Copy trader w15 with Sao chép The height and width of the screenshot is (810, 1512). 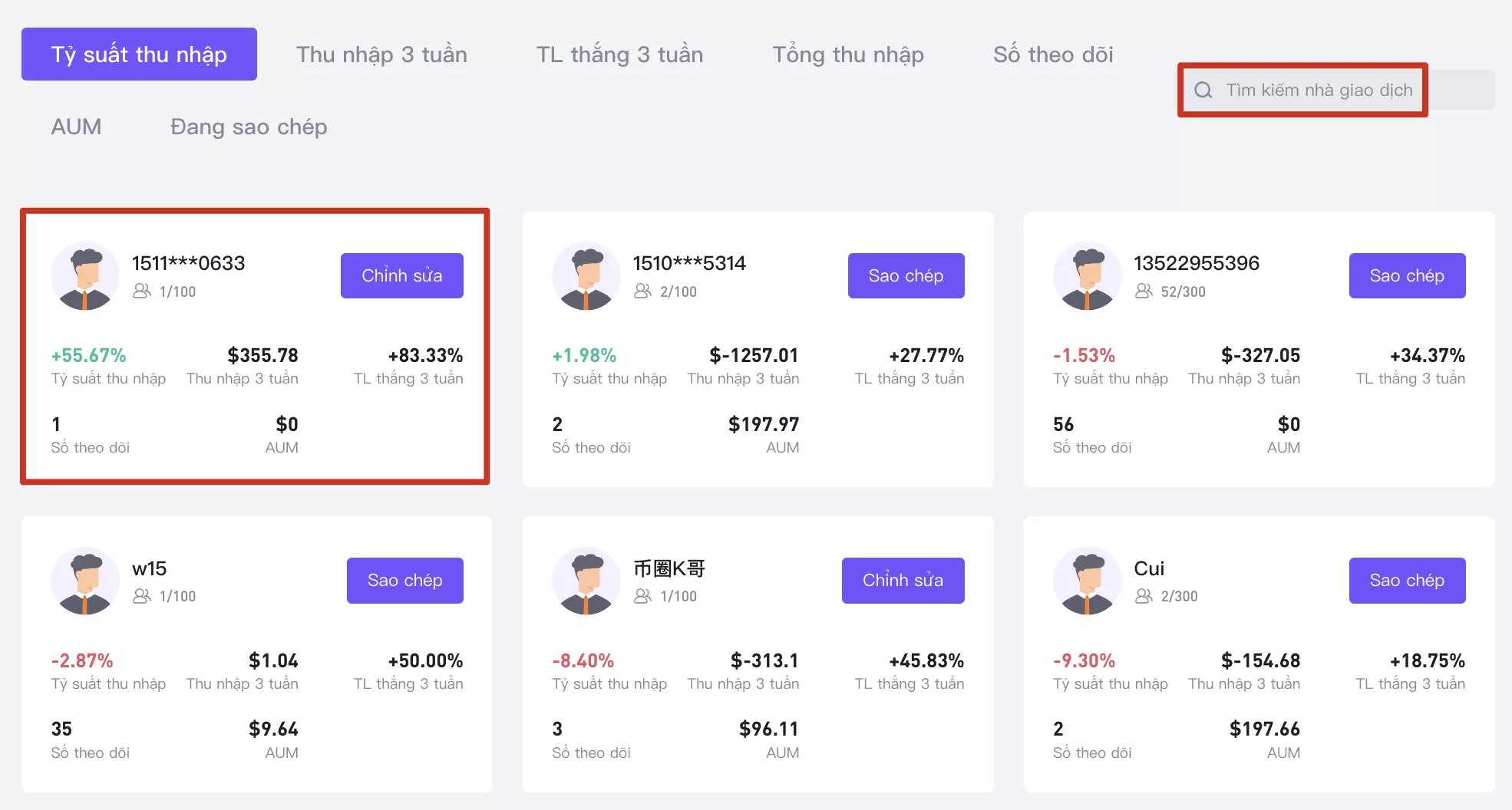[405, 581]
